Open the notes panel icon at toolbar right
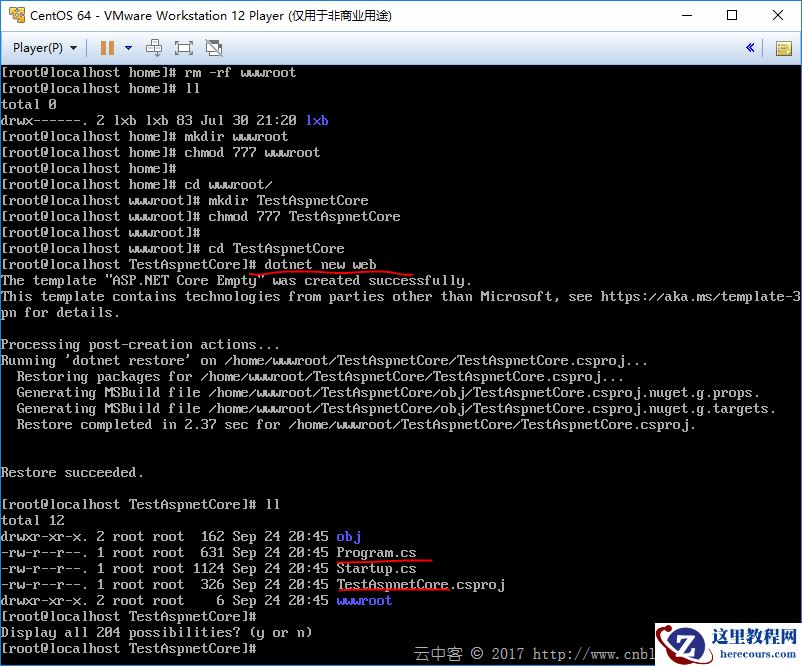 point(784,49)
